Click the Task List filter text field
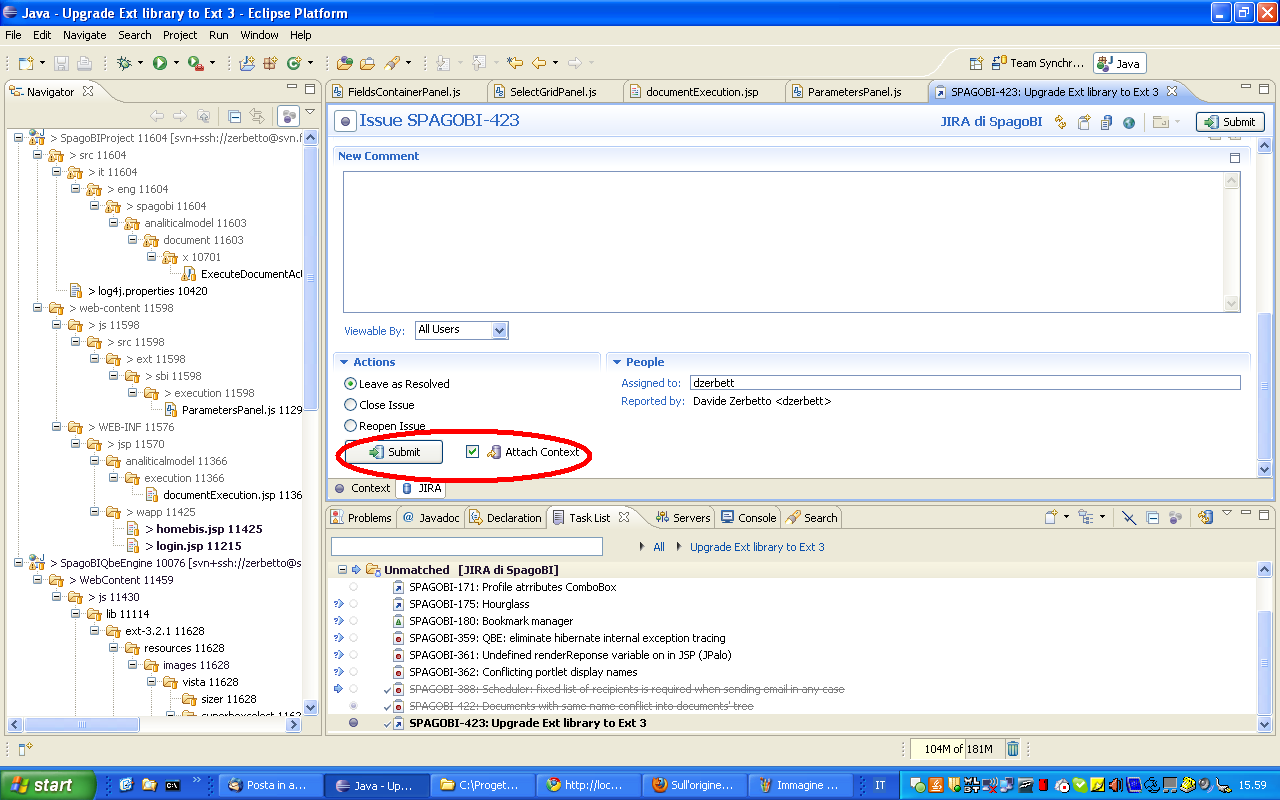Screen dimensions: 1280x800 click(467, 547)
